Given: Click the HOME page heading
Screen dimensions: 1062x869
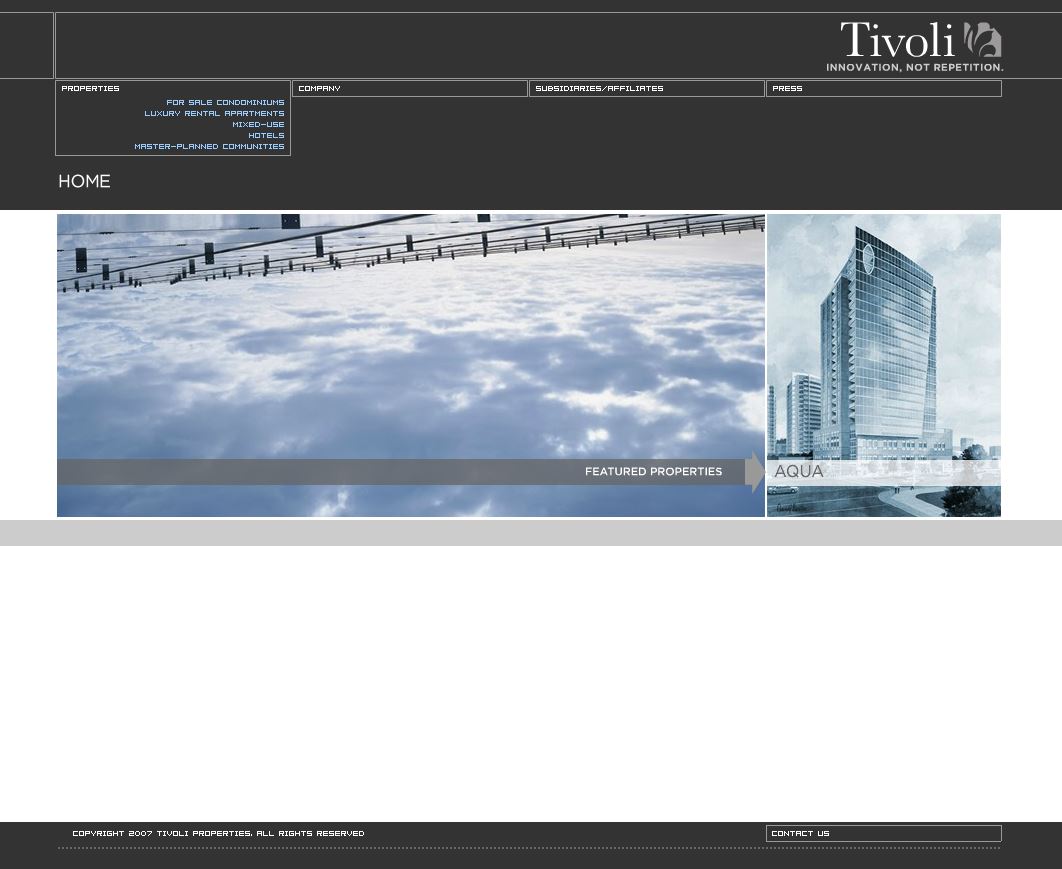Looking at the screenshot, I should (84, 182).
